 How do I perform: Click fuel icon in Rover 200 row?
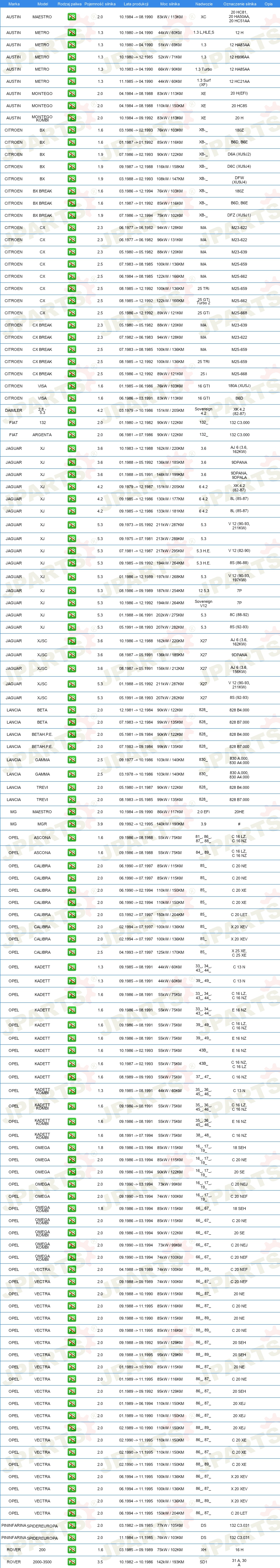tap(72, 1550)
